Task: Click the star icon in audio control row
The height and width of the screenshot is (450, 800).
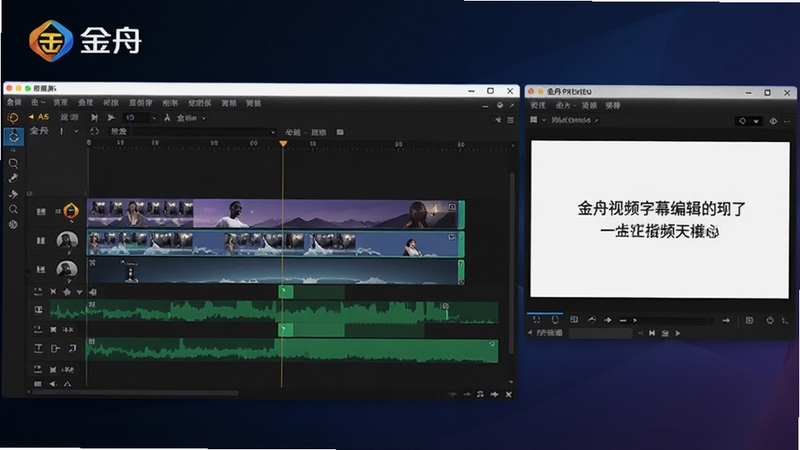Action: pos(67,292)
